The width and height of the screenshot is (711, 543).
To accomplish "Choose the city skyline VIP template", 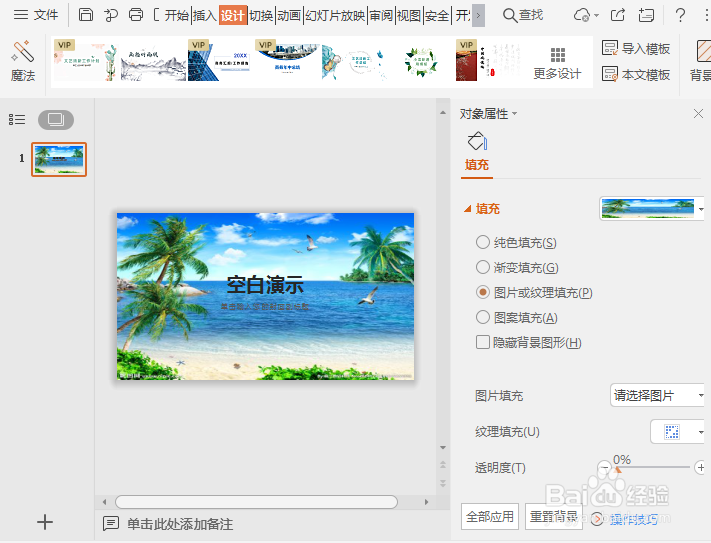I will [287, 62].
